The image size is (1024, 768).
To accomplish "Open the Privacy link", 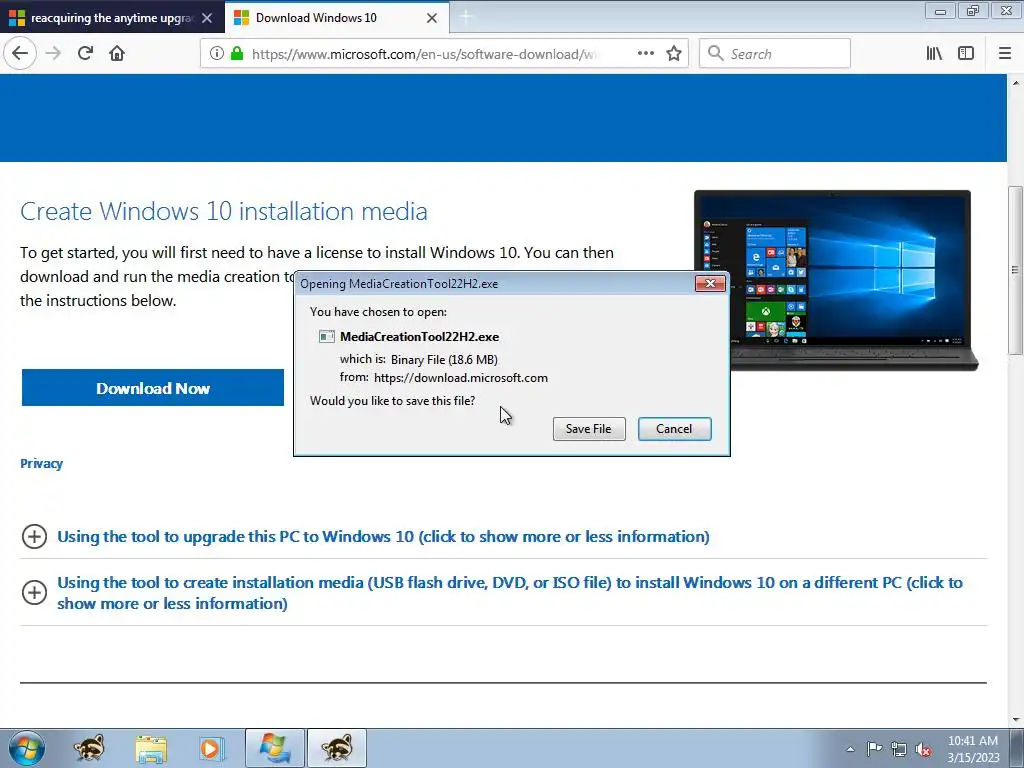I will click(41, 464).
